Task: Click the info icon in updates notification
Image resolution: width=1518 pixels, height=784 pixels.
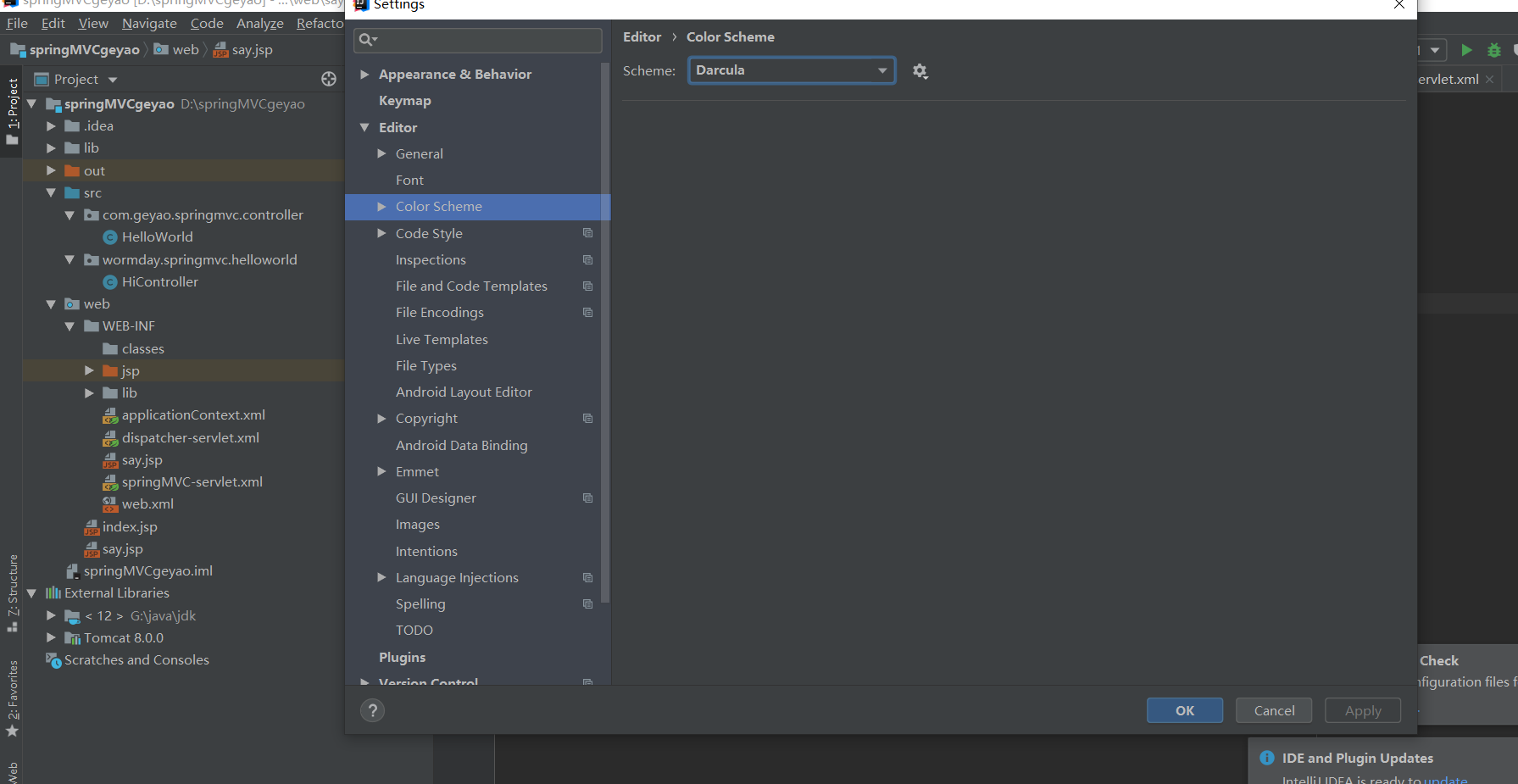Action: click(x=1267, y=758)
